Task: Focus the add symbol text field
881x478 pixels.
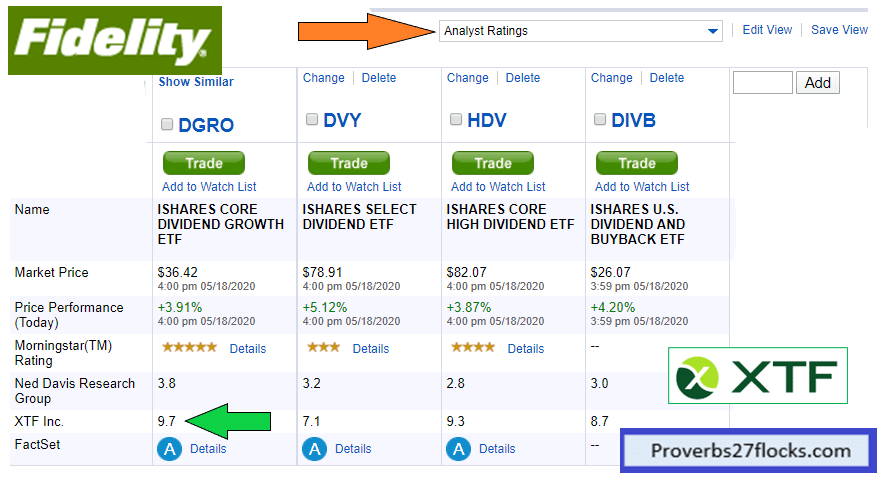Action: [762, 83]
